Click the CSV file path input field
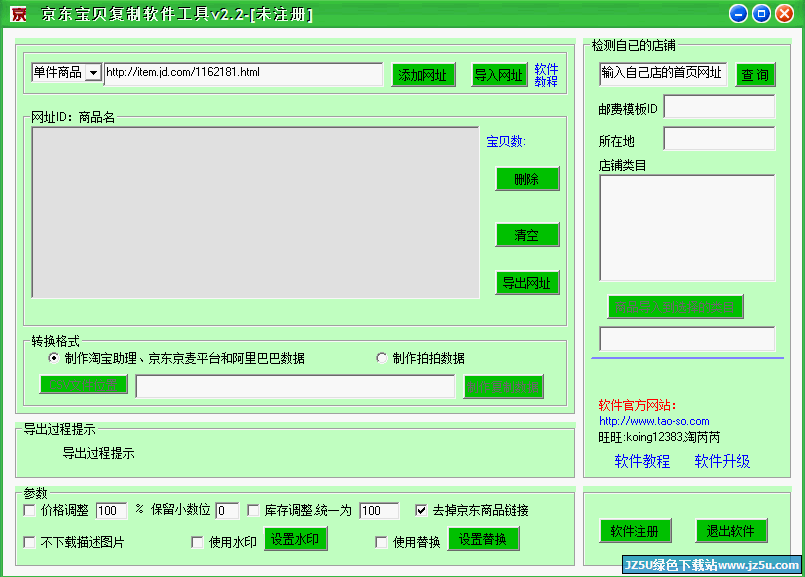 [x=295, y=387]
